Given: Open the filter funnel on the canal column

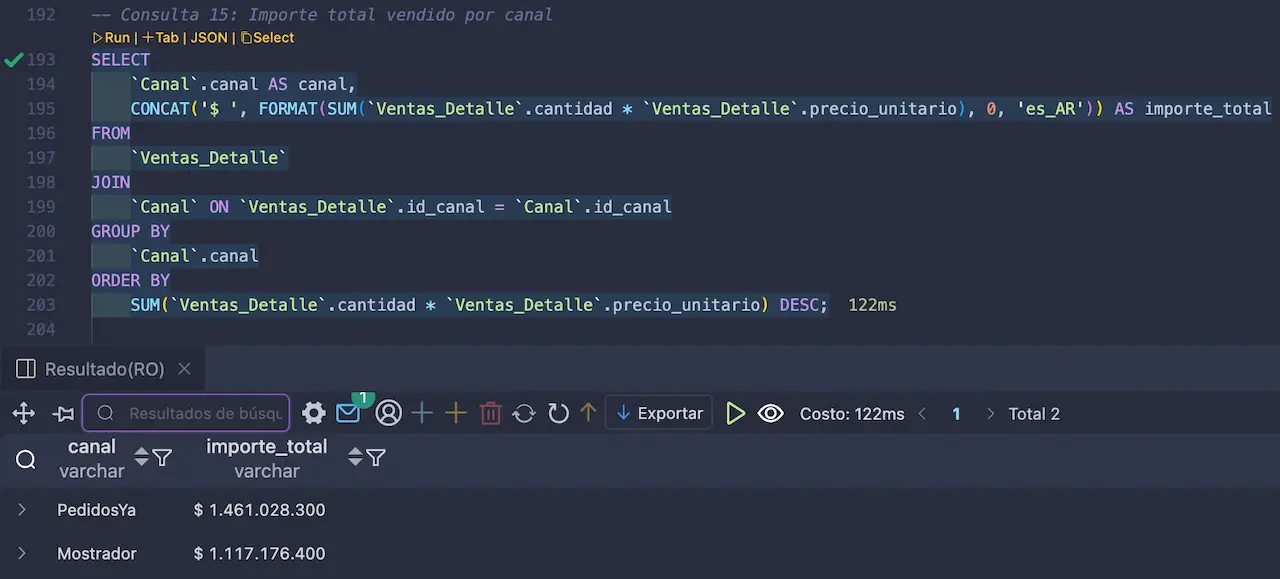Looking at the screenshot, I should (160, 457).
